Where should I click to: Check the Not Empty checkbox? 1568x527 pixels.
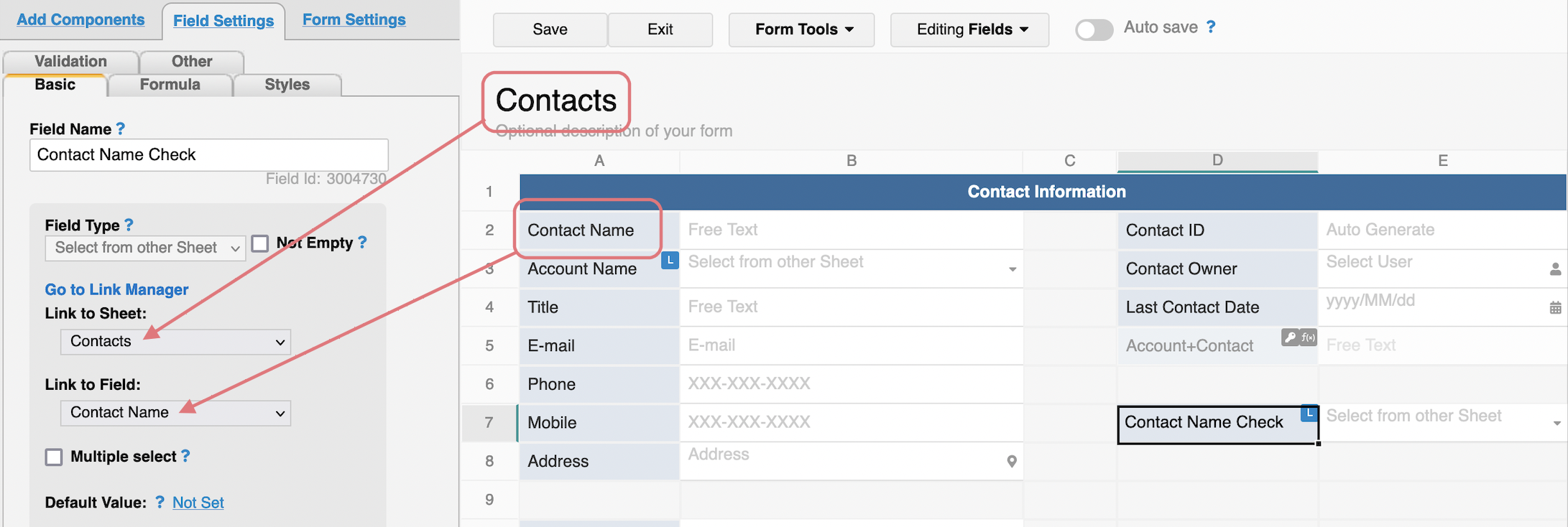point(259,243)
